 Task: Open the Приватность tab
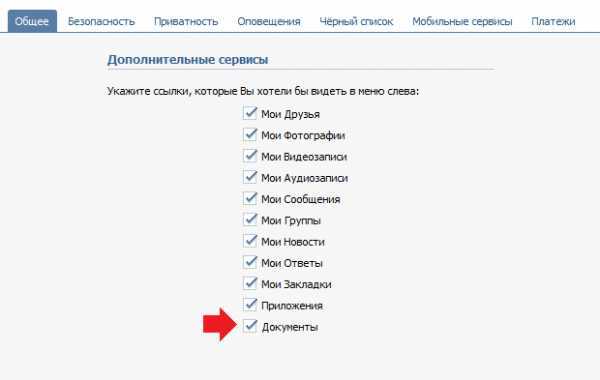186,21
